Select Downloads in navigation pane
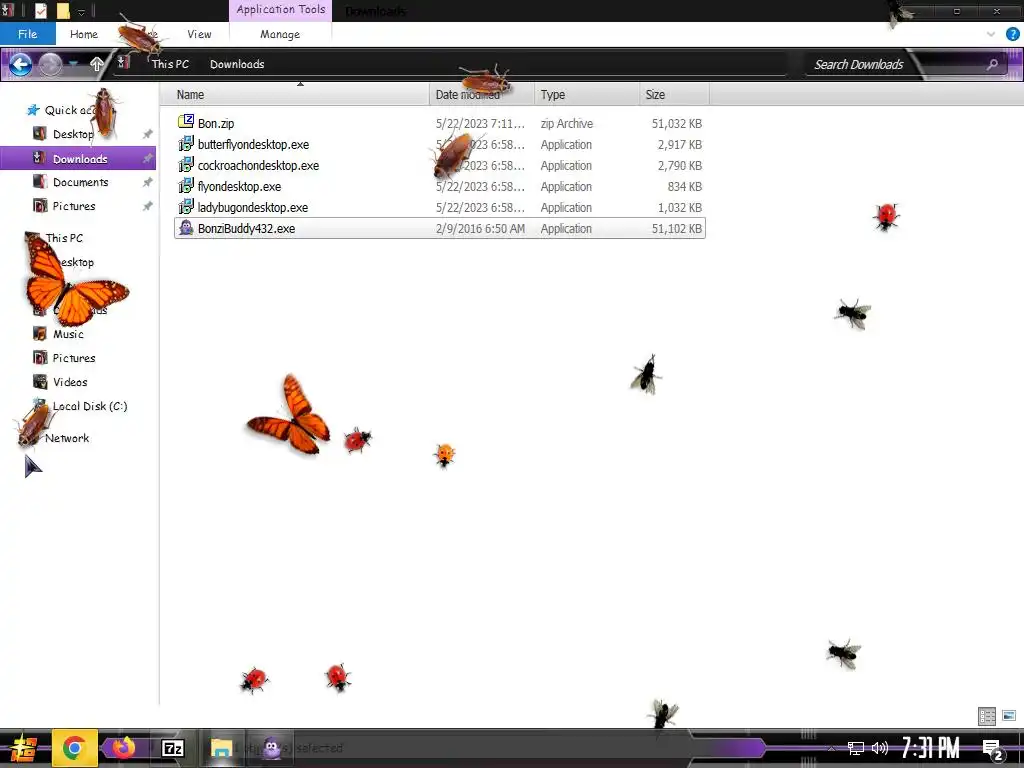Viewport: 1024px width, 768px height. pyautogui.click(x=78, y=159)
